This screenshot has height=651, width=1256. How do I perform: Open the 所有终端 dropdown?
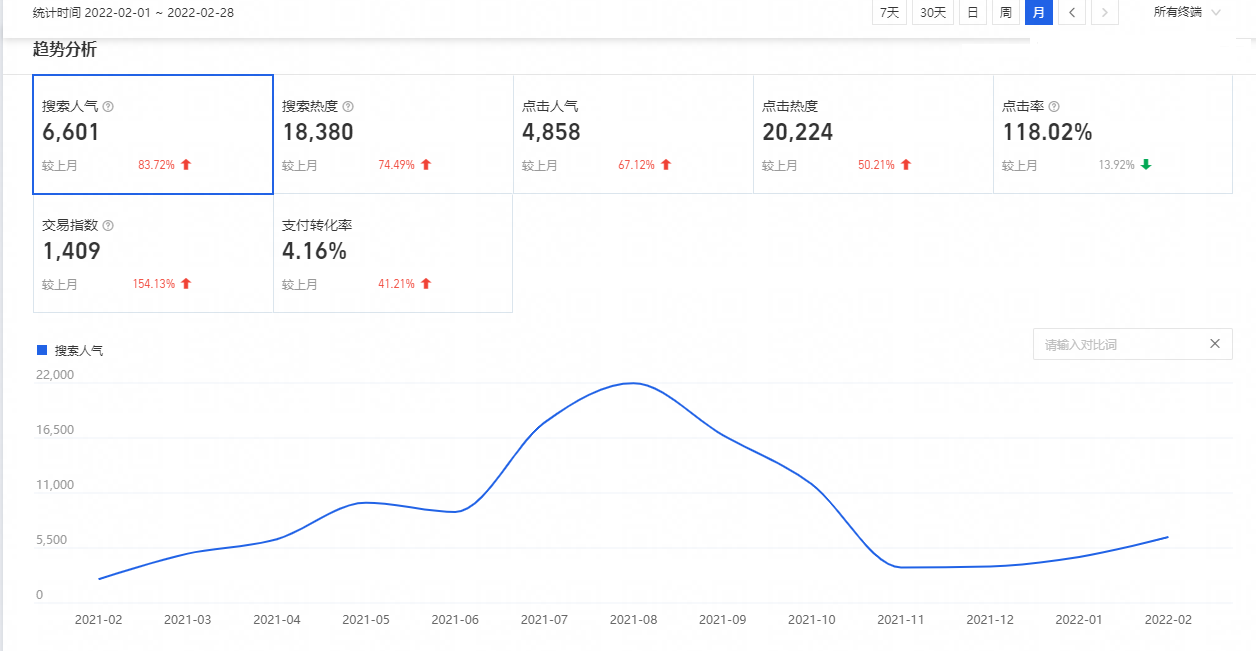(1187, 13)
